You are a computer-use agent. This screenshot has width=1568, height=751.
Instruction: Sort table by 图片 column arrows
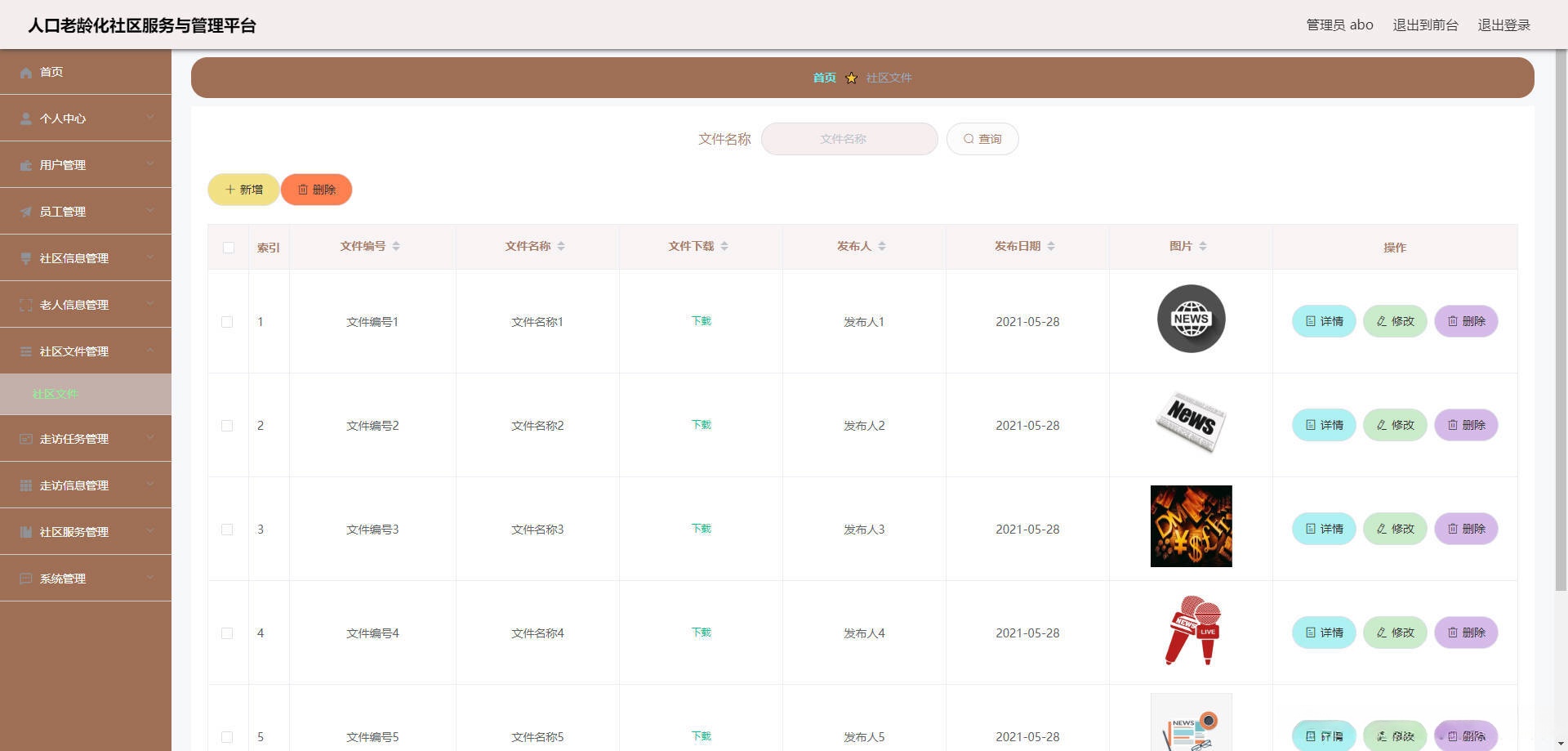(1203, 246)
